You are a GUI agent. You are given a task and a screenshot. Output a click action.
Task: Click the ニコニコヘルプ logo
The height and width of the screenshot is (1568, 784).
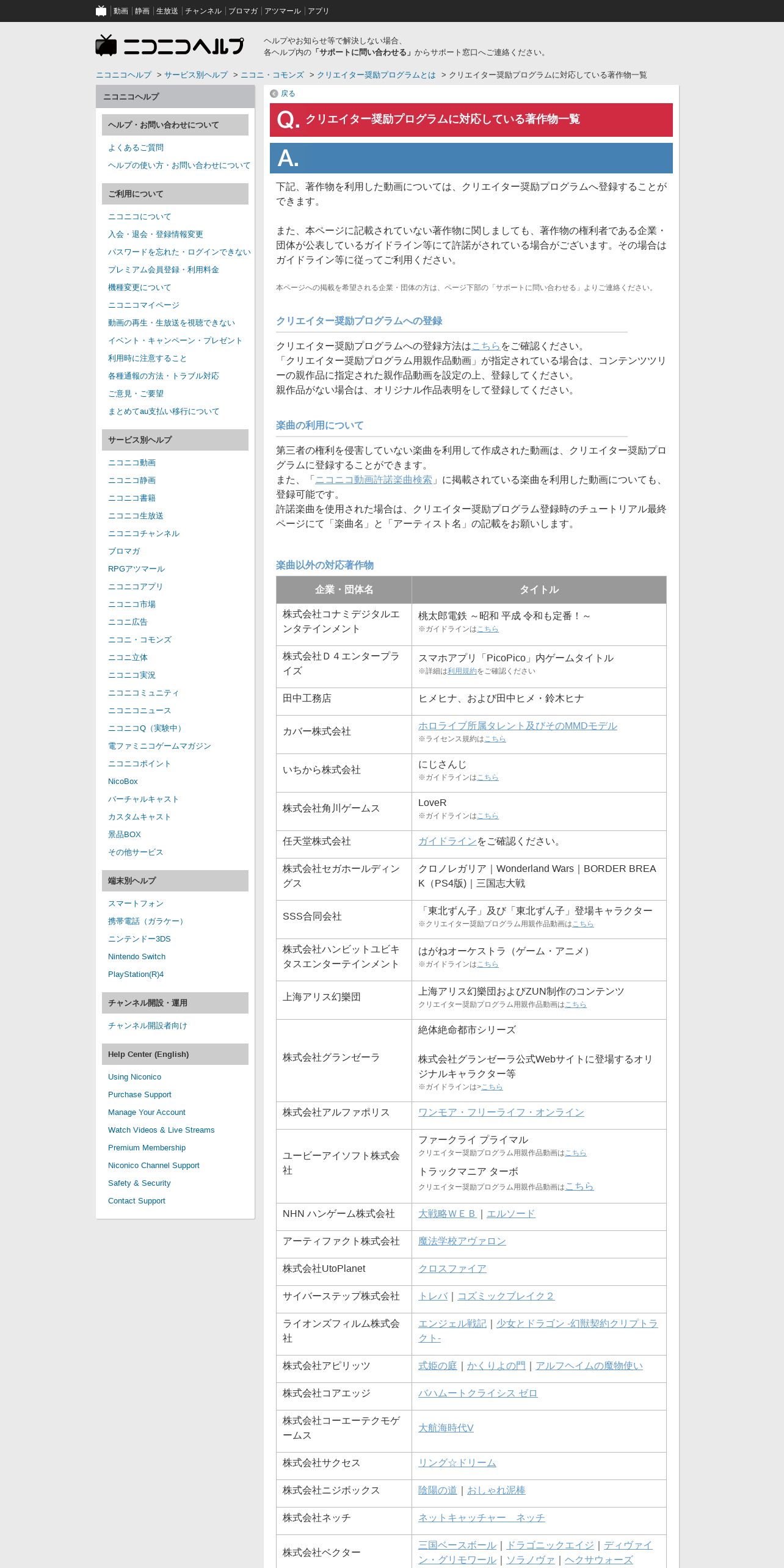170,46
